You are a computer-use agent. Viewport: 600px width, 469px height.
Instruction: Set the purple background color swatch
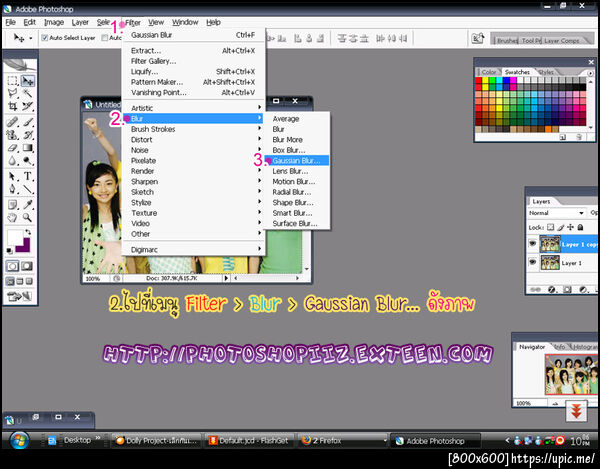coord(25,247)
